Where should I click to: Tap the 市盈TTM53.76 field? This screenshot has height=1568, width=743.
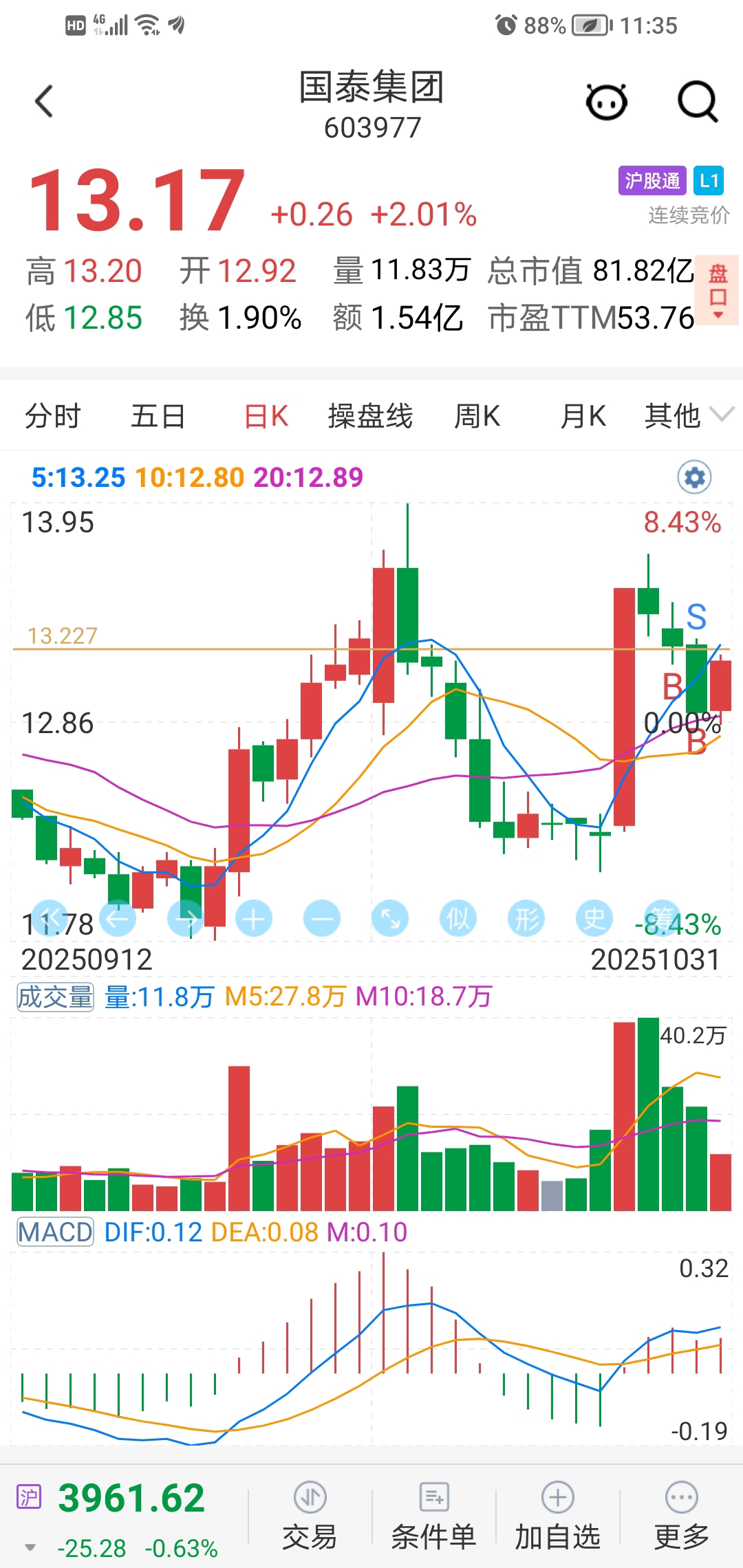tap(591, 318)
